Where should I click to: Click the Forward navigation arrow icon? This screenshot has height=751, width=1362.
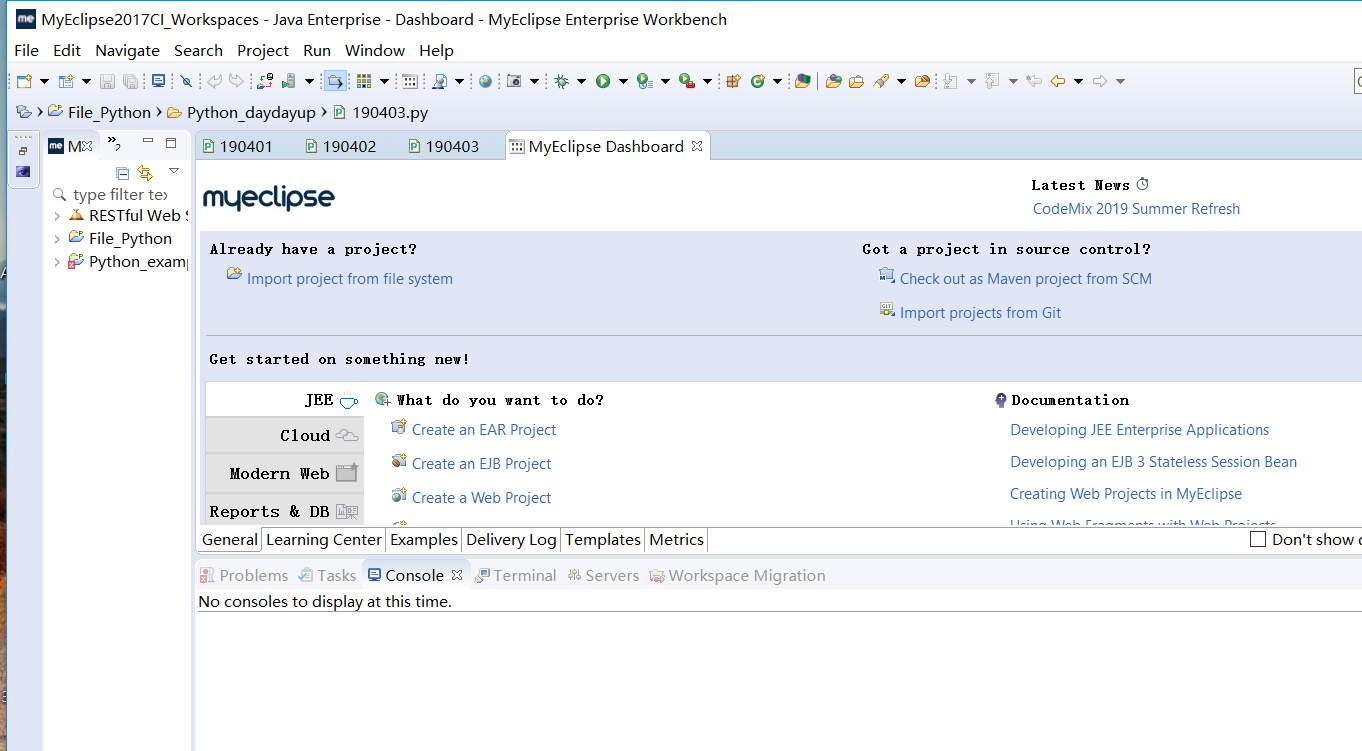click(x=1099, y=81)
